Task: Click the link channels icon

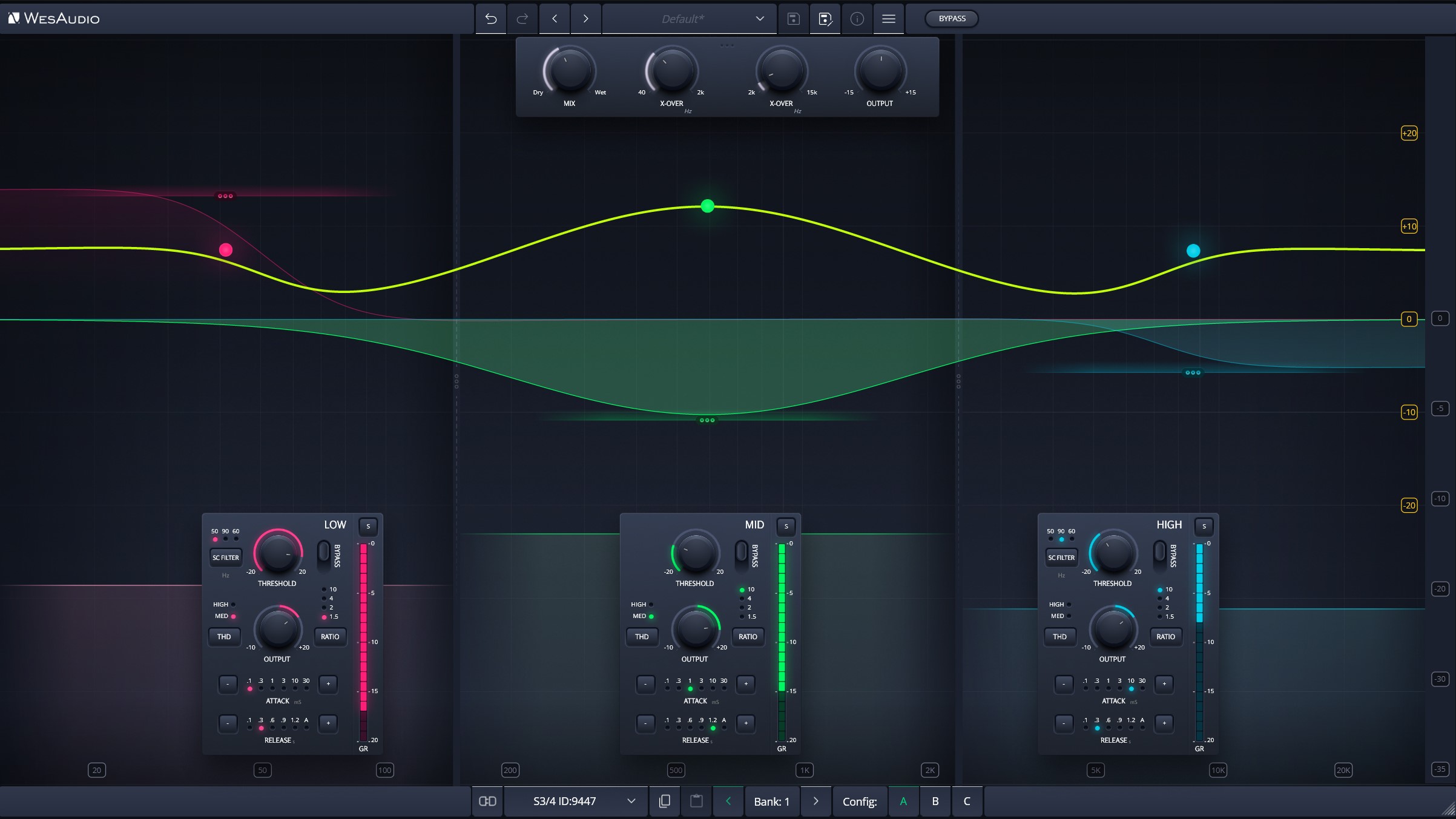Action: pyautogui.click(x=487, y=801)
